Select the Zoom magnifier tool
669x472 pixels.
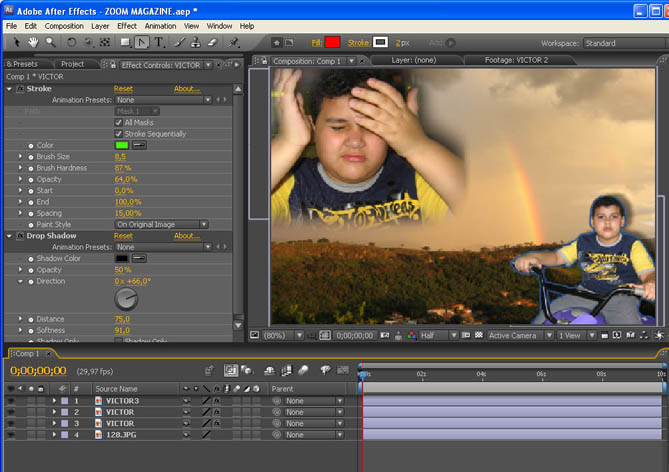coord(50,43)
